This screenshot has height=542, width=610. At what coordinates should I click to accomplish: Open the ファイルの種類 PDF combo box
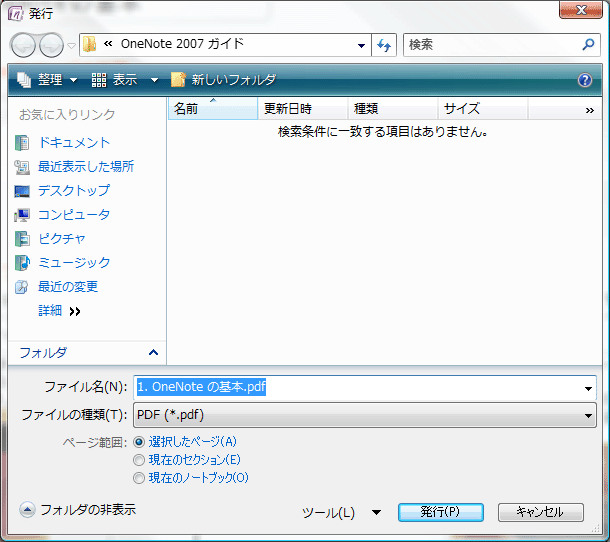tap(365, 415)
